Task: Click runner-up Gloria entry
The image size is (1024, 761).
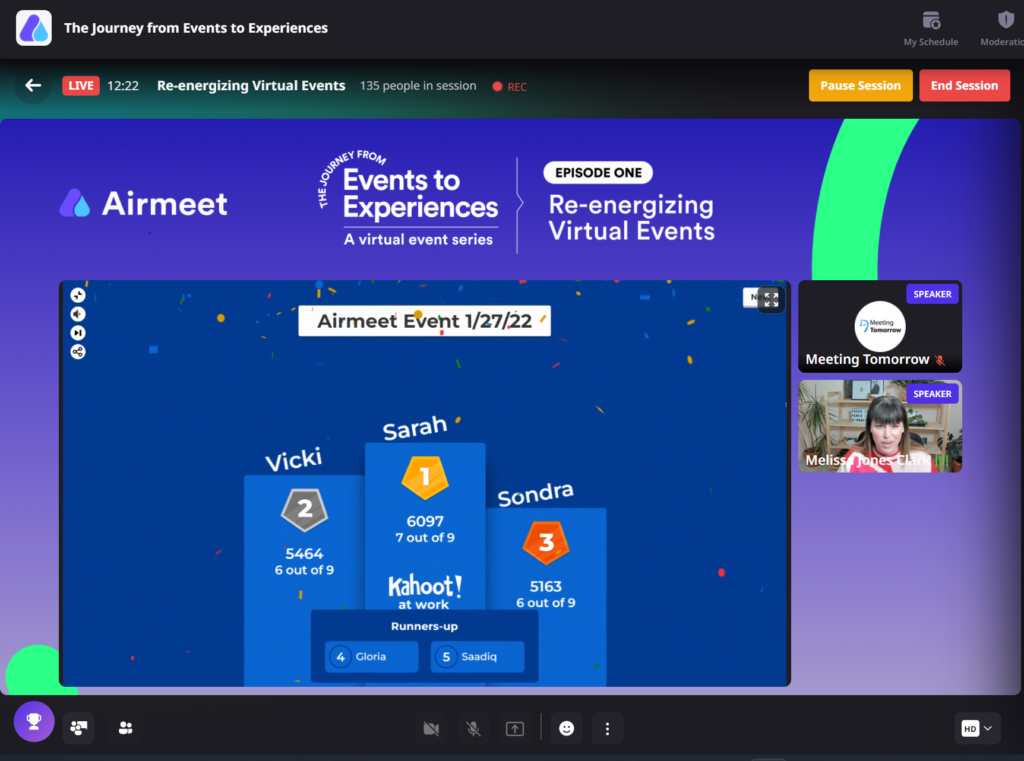Action: pyautogui.click(x=372, y=656)
